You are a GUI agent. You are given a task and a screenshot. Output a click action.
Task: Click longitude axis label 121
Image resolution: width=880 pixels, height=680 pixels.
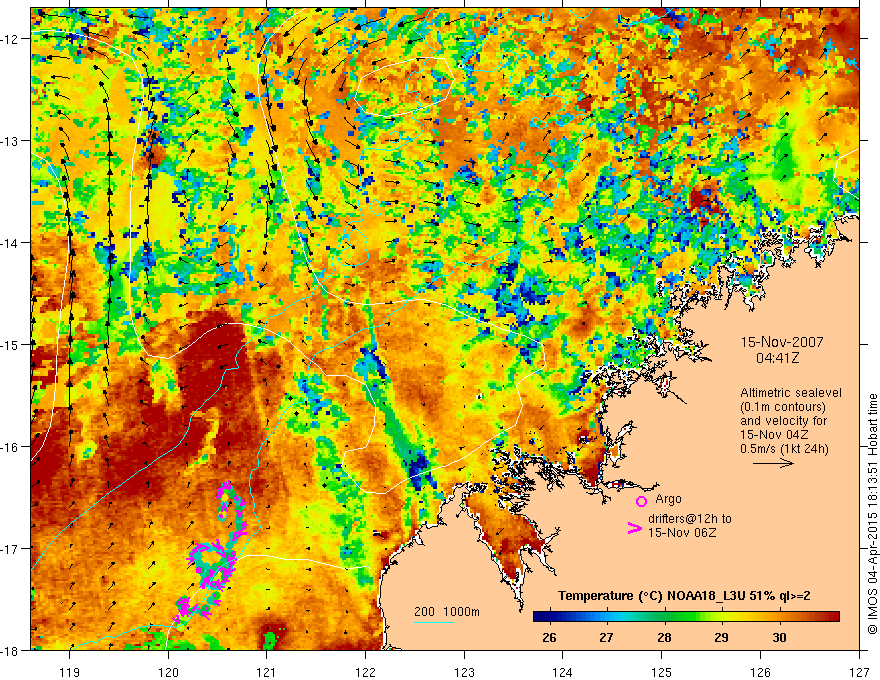(267, 672)
